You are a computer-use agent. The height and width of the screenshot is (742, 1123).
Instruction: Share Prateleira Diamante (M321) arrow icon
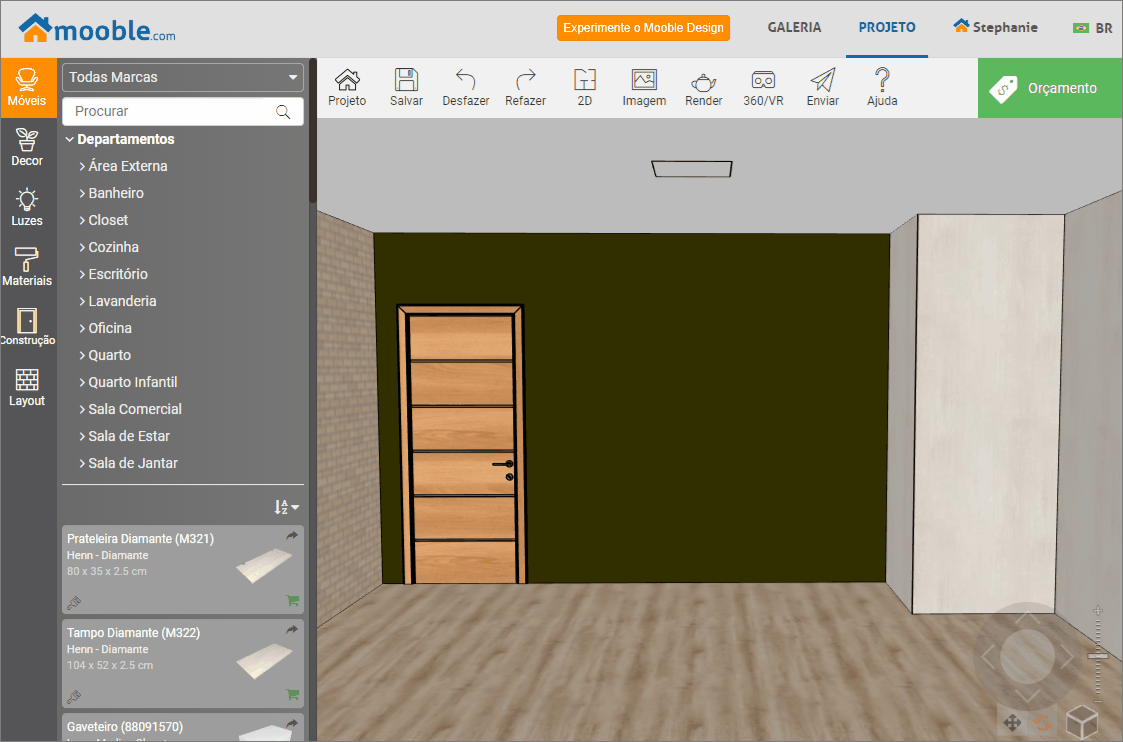point(291,536)
